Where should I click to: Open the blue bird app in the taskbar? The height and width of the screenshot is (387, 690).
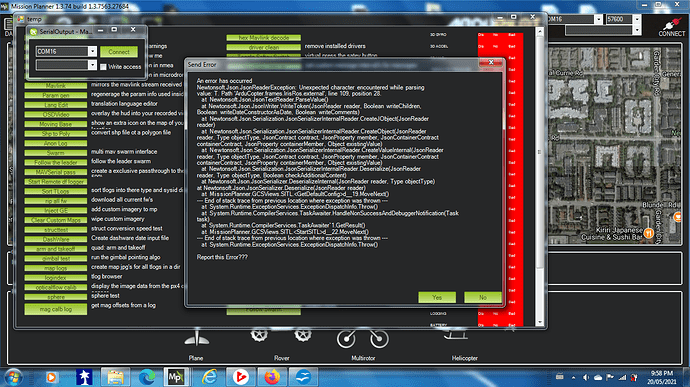tap(303, 377)
